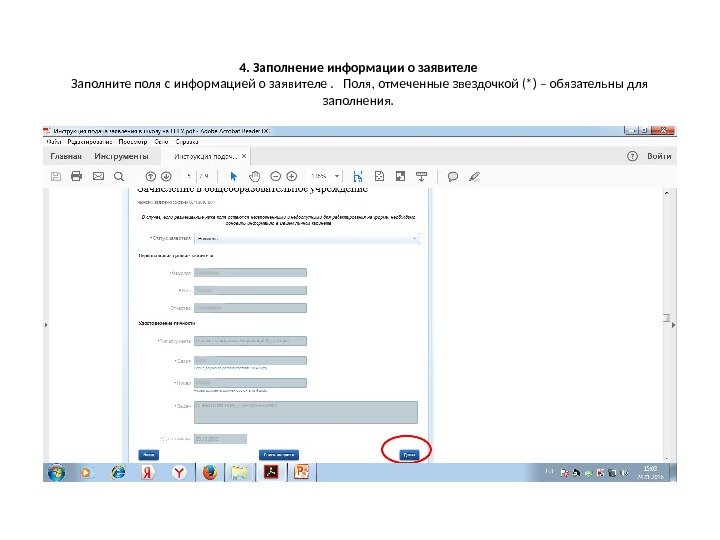Activate the Hand pan tool
720x540 pixels.
(254, 176)
